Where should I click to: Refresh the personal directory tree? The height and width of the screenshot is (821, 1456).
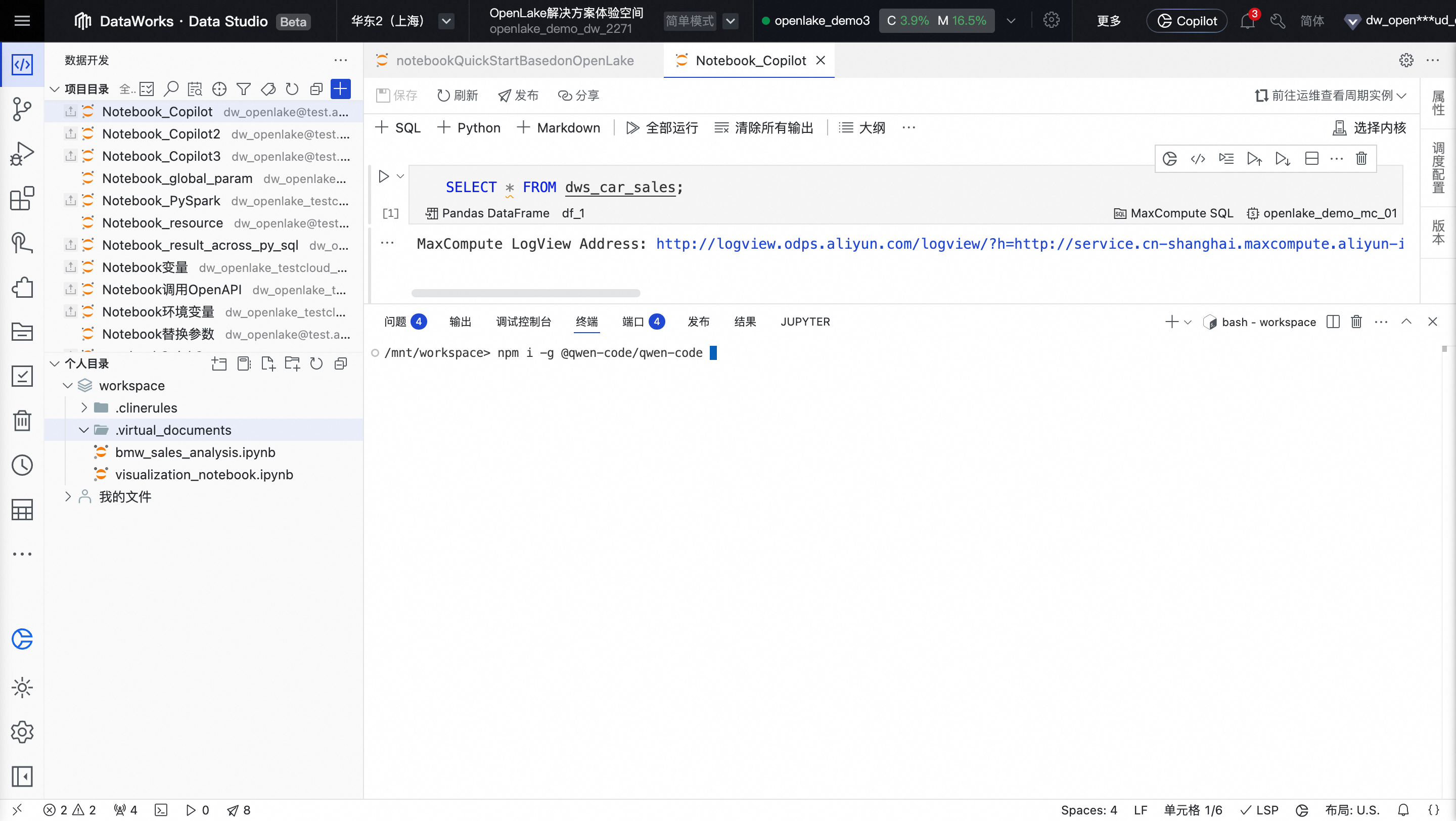(316, 363)
